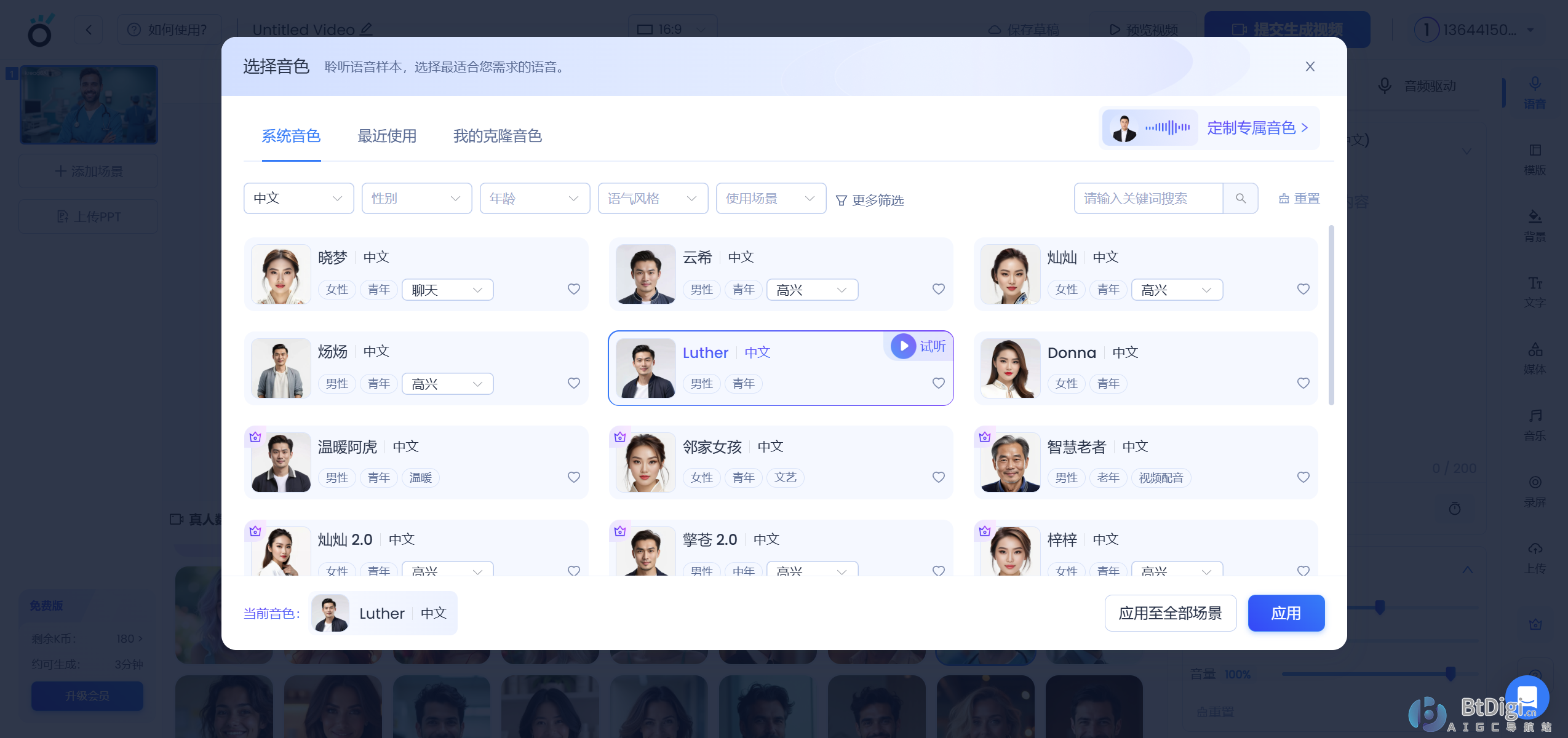
Task: Switch to the 最近使用 tab
Action: point(387,136)
